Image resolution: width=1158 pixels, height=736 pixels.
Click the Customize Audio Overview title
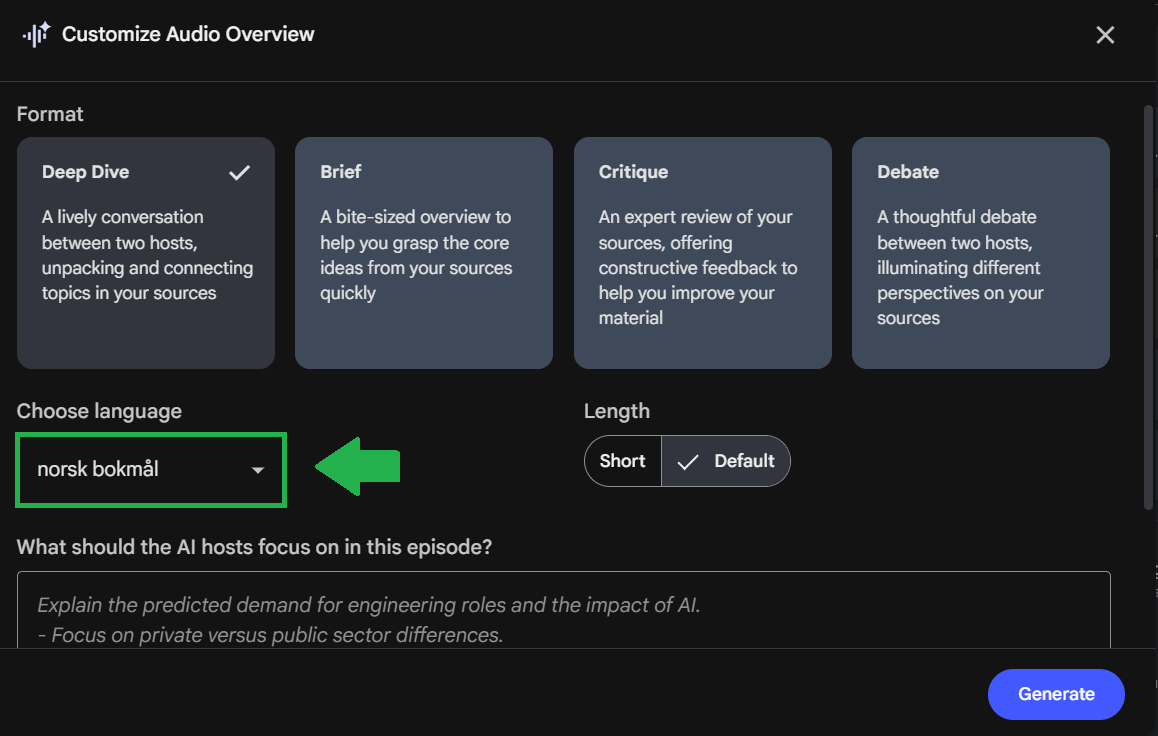[x=188, y=34]
